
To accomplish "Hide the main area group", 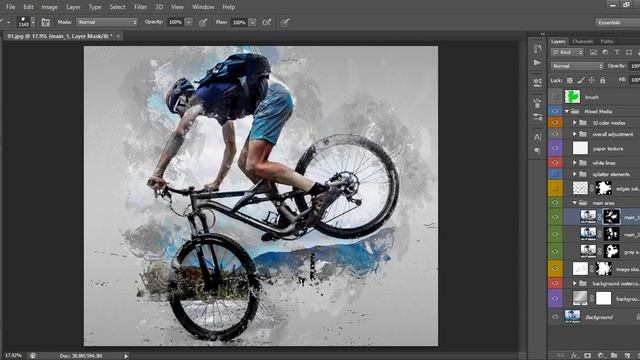I will 555,202.
